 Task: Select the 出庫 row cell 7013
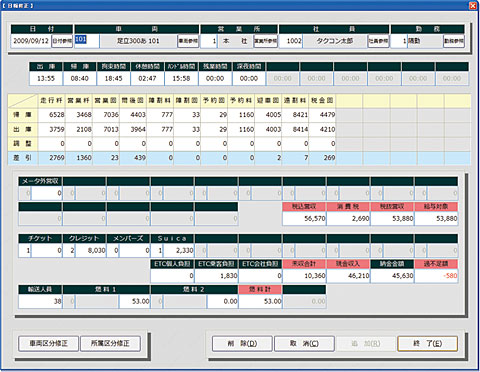point(106,129)
